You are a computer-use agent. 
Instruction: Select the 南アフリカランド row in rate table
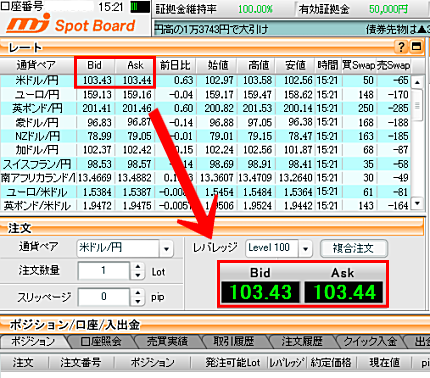tap(206, 178)
